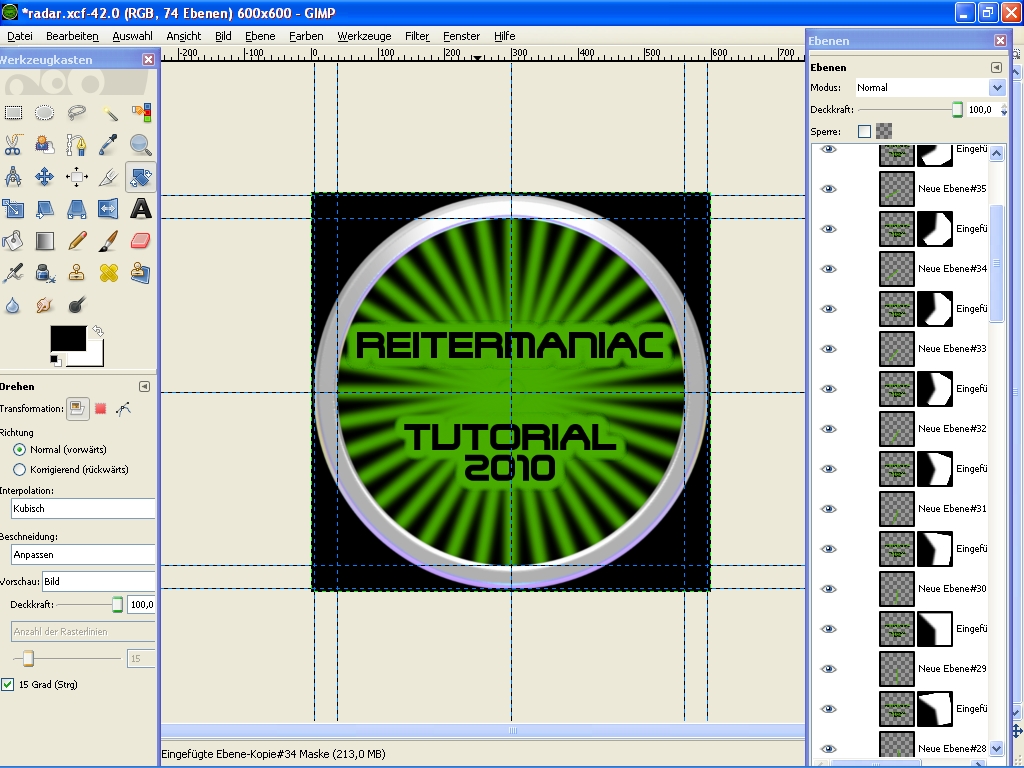Select the Zoom magnifier tool
1024x768 pixels.
[140, 144]
